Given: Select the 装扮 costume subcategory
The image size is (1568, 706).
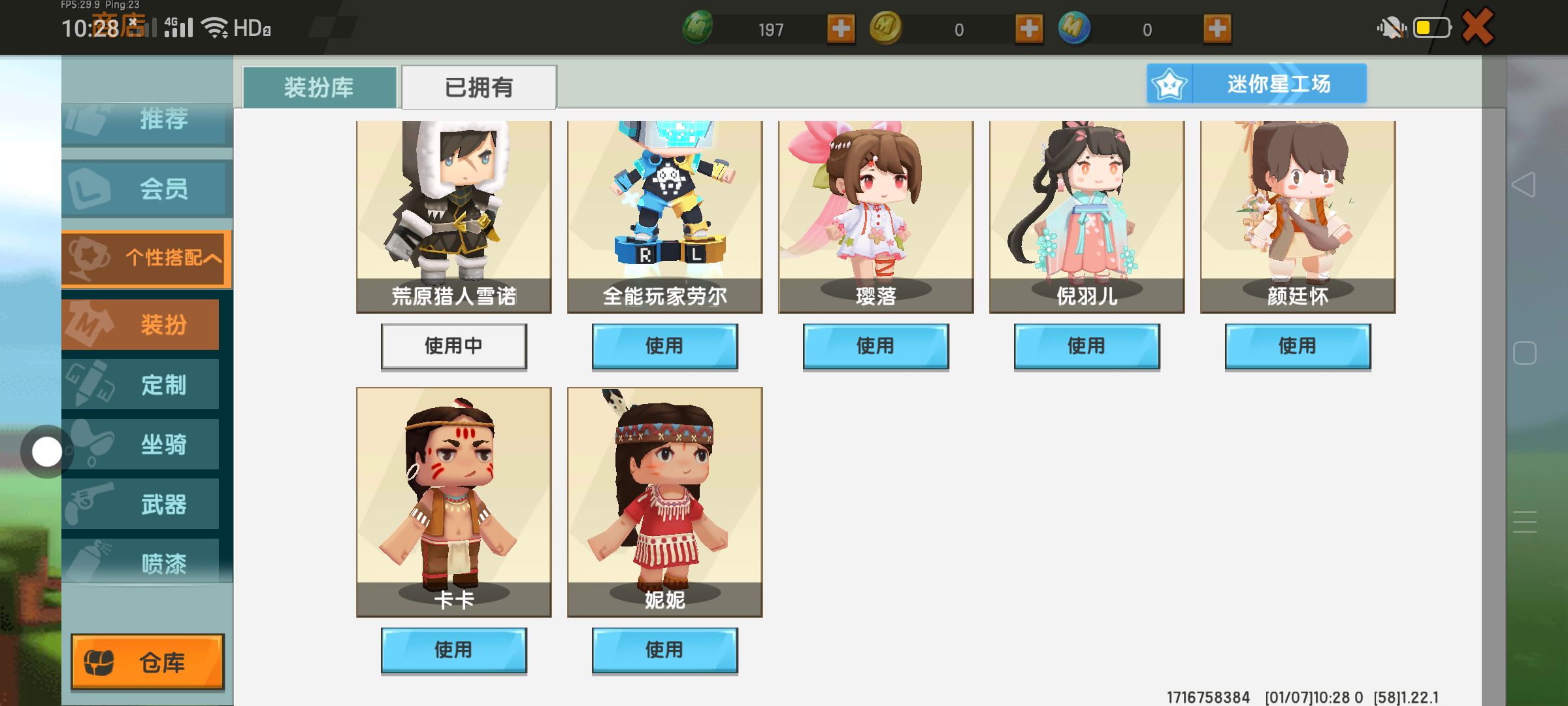Looking at the screenshot, I should (x=140, y=324).
